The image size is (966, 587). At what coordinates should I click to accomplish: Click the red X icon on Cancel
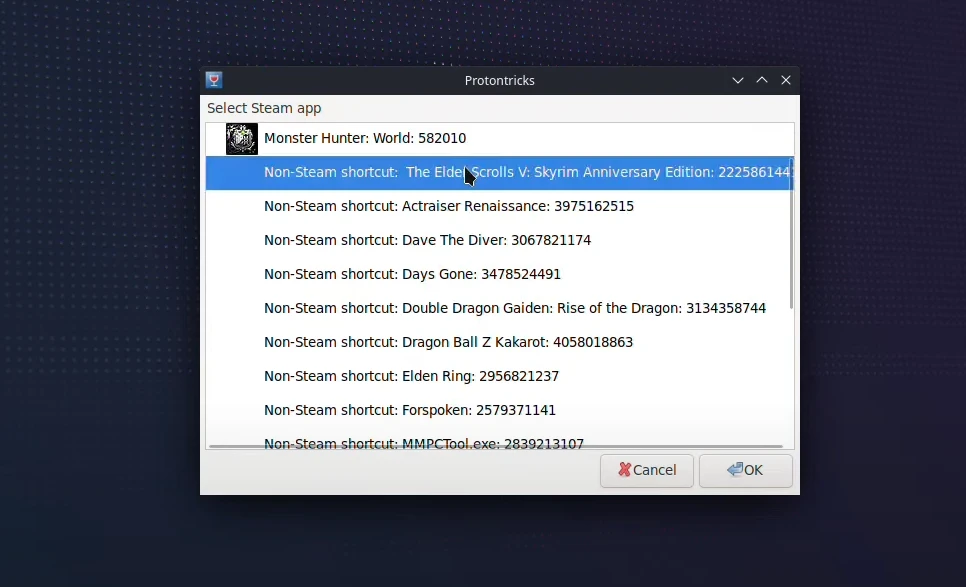coord(625,470)
